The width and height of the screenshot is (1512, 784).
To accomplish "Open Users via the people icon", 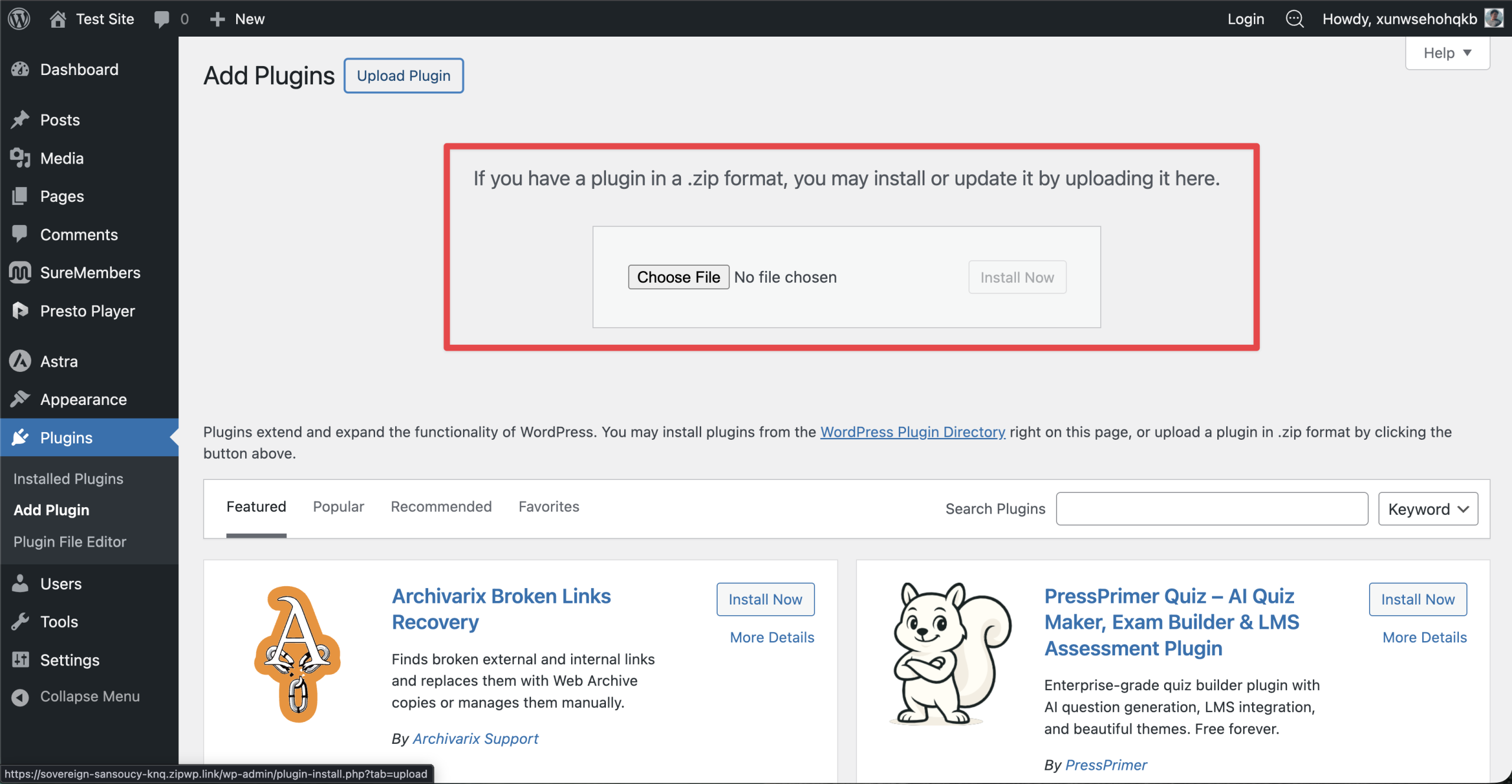I will (20, 583).
